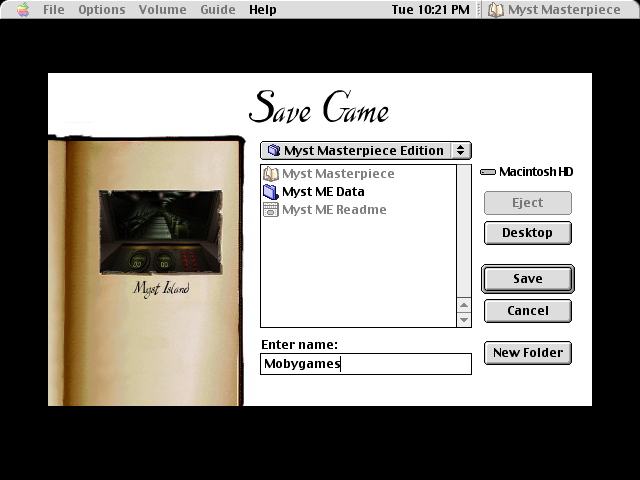The image size is (640, 480).
Task: Click the Myst Masterpiece application switcher icon
Action: [x=496, y=10]
